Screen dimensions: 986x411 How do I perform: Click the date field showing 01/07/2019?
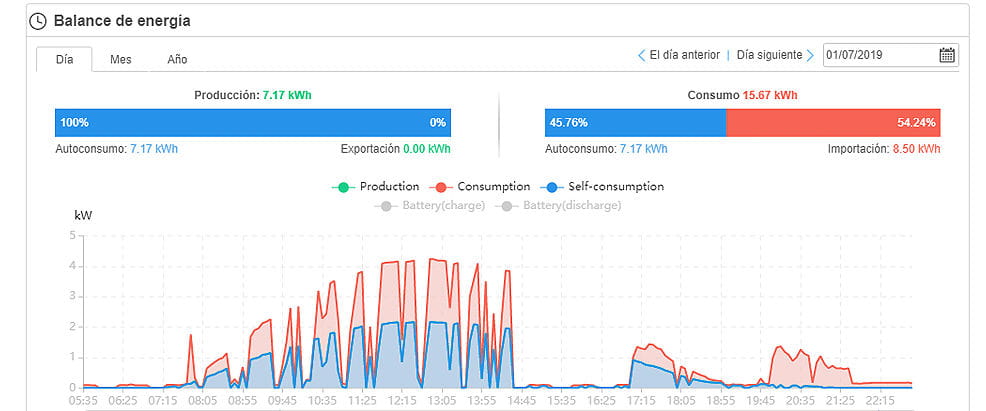[878, 55]
